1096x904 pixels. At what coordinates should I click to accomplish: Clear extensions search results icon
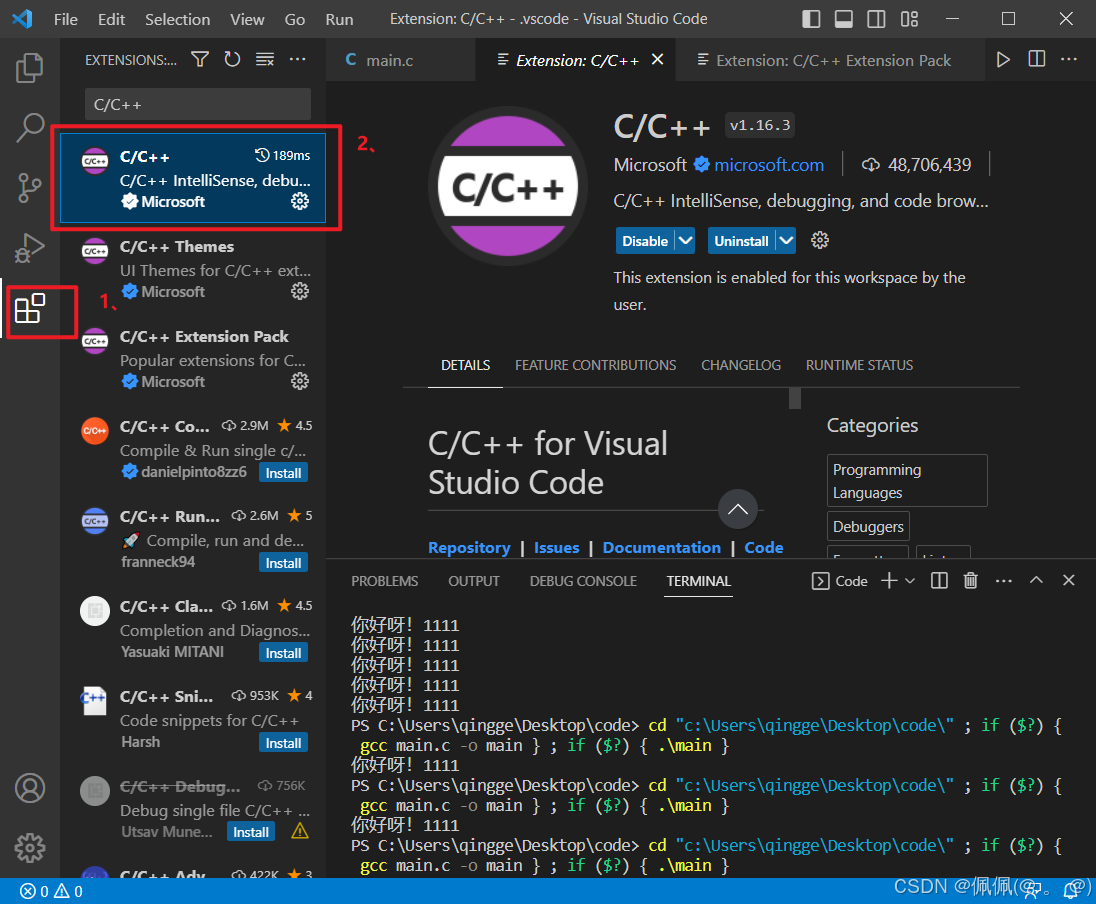click(x=265, y=59)
